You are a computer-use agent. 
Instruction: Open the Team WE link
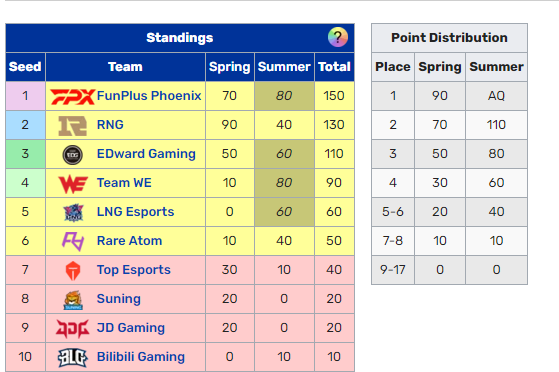[124, 183]
